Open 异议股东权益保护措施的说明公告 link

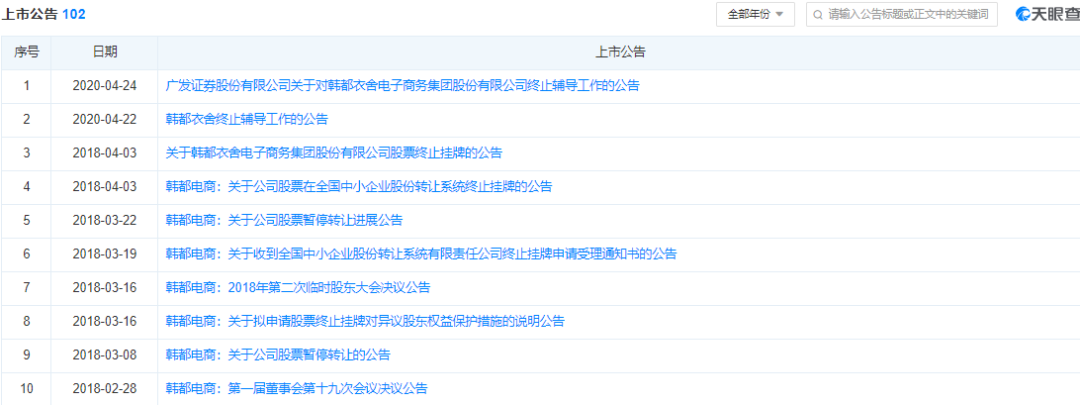365,321
